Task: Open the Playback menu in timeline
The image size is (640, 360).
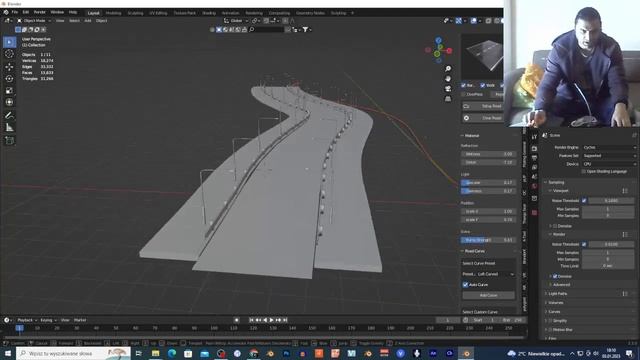Action: coord(27,320)
